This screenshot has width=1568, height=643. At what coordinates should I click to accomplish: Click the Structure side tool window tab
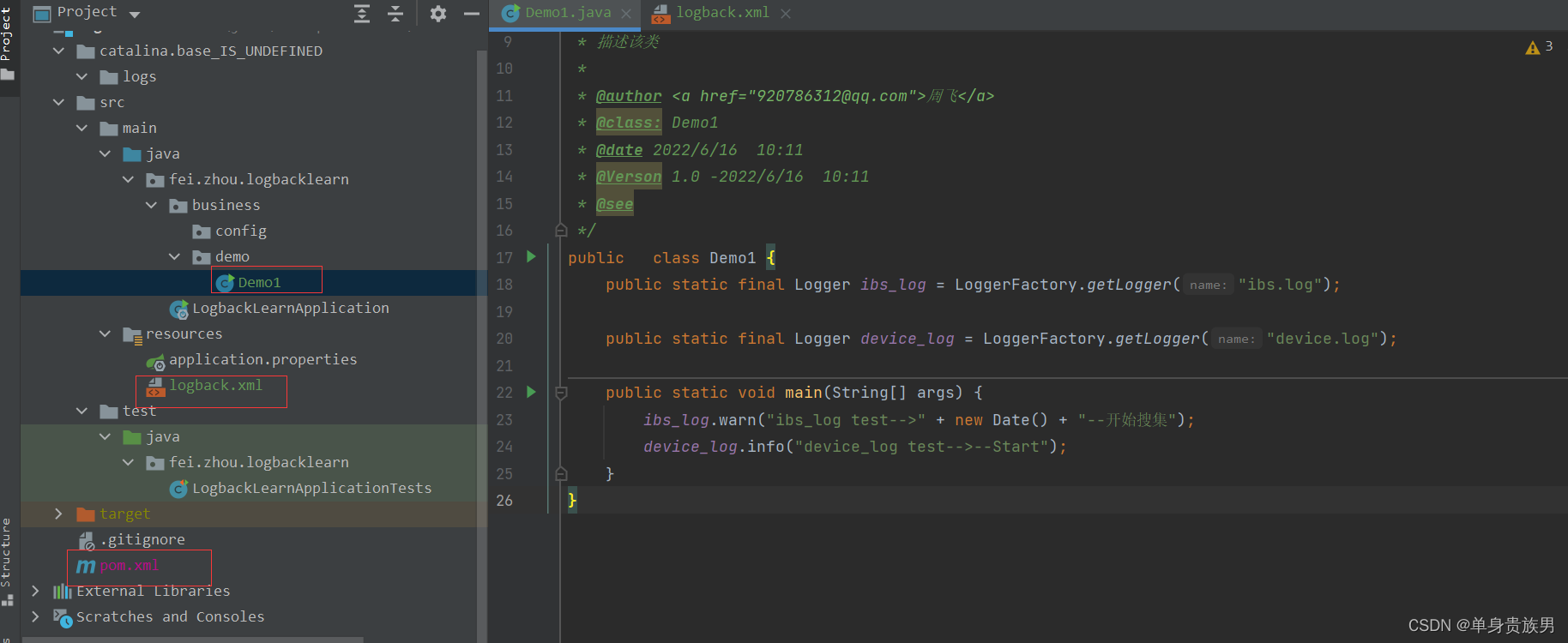pos(7,562)
